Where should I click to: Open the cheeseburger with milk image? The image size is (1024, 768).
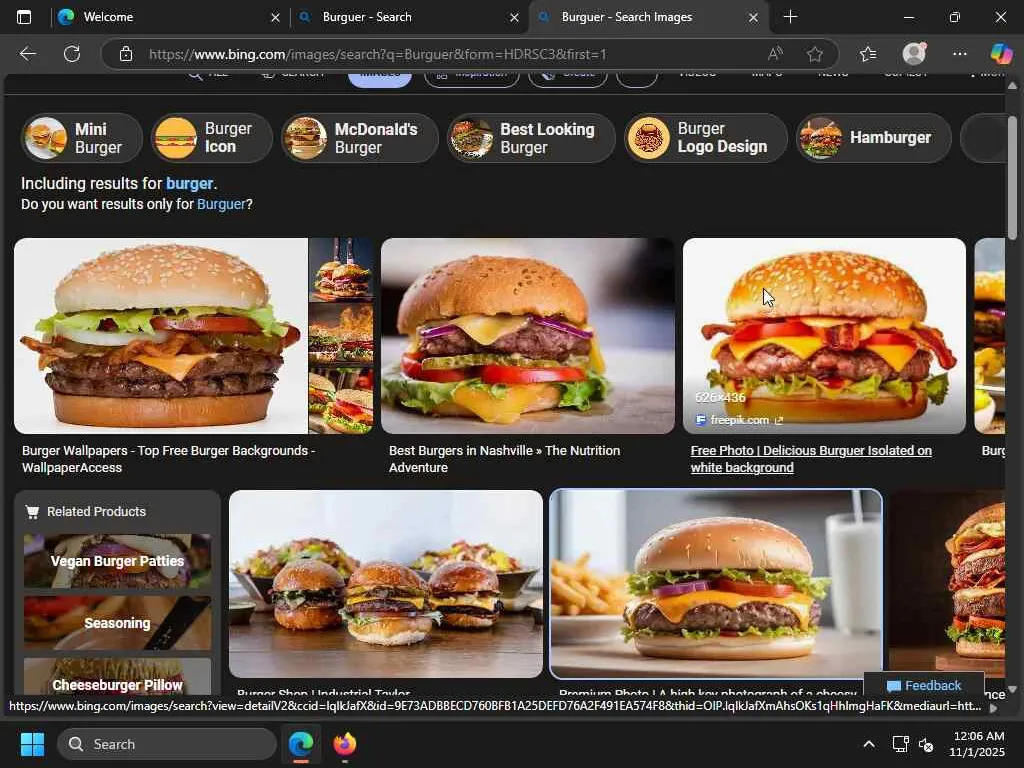(x=716, y=584)
